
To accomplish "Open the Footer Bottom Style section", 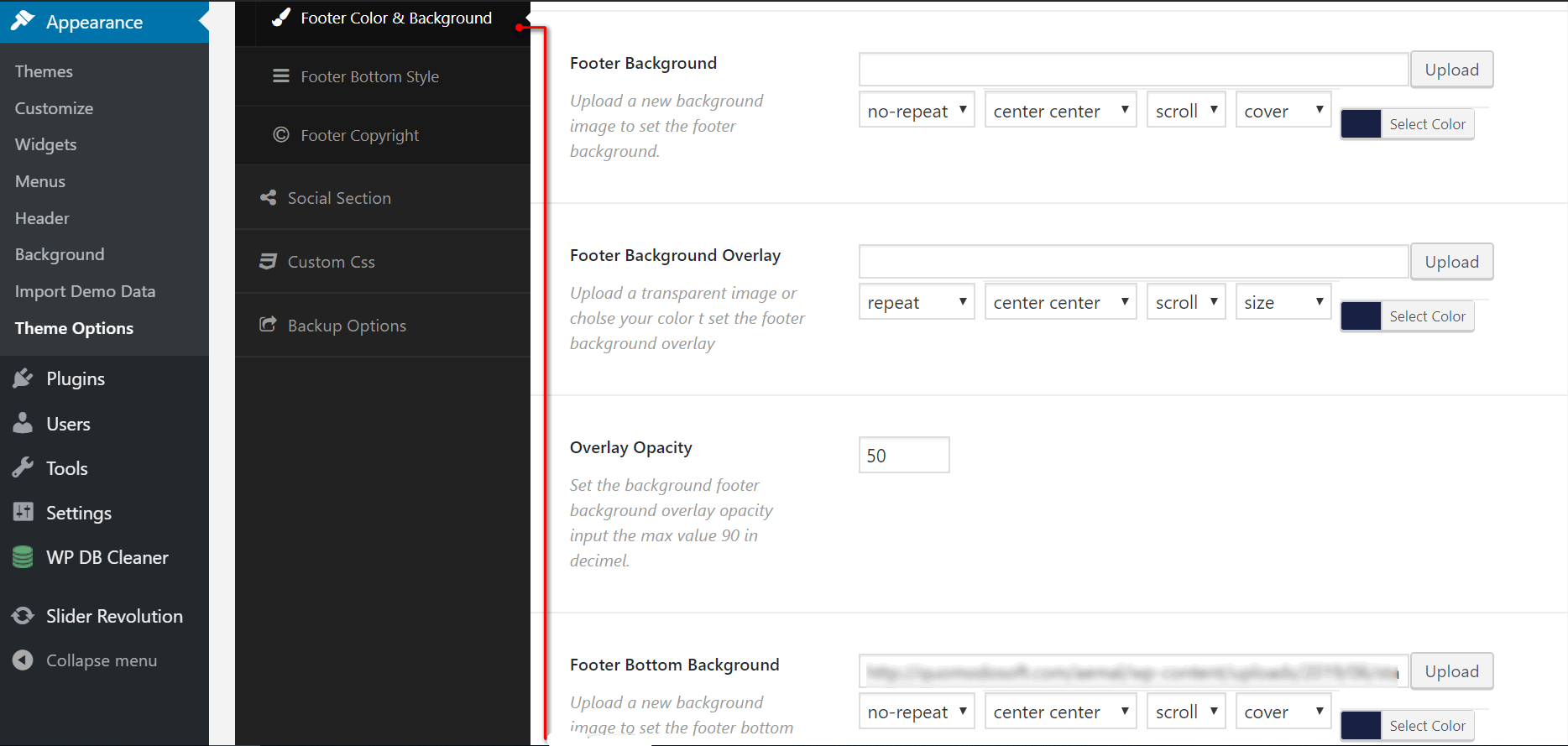I will (x=369, y=76).
